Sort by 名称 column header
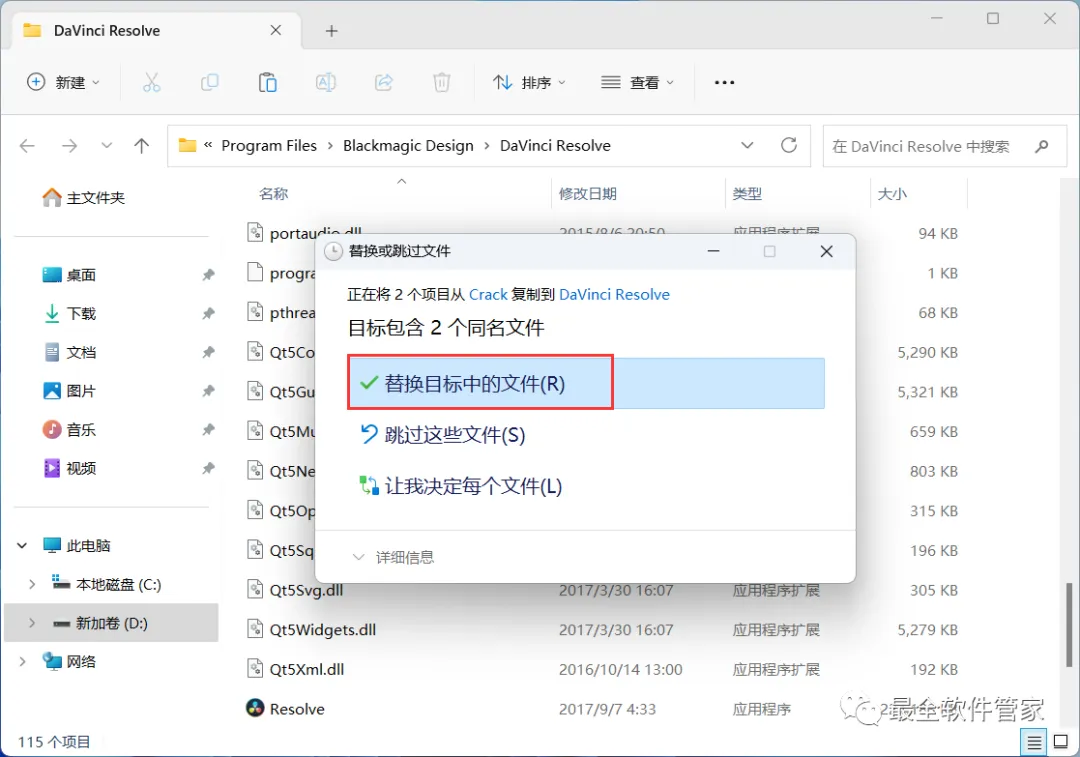This screenshot has width=1080, height=757. [273, 194]
